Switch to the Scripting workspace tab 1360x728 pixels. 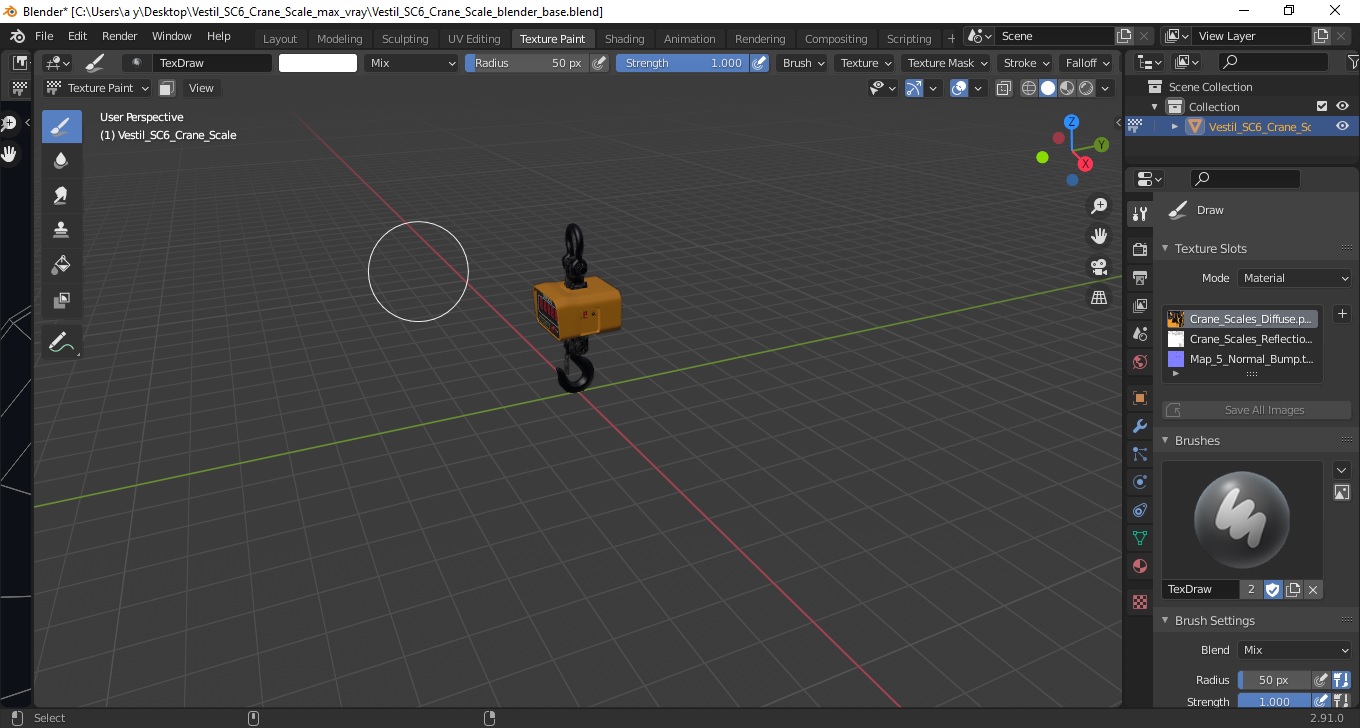point(909,39)
